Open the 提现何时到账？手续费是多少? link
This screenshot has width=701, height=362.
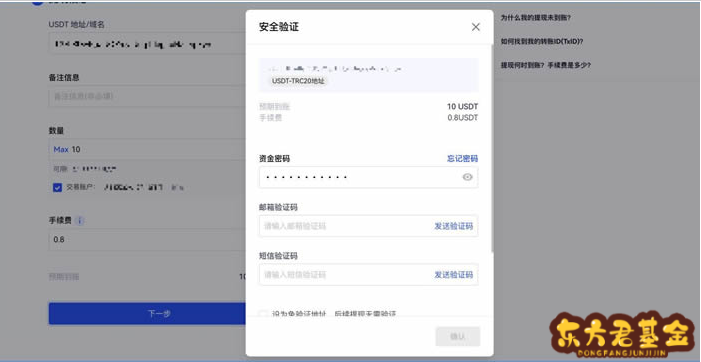pos(545,65)
